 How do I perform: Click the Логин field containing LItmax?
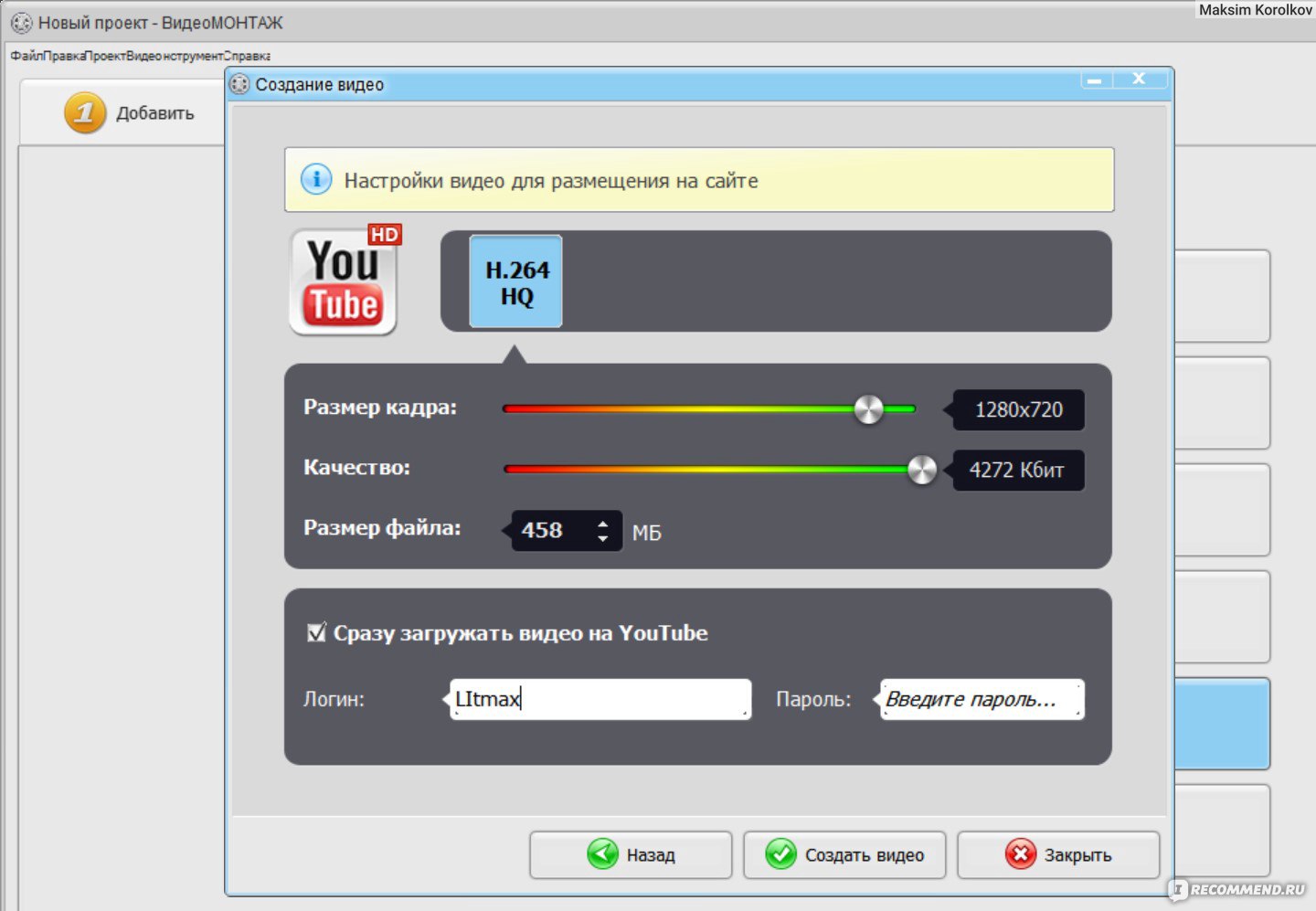click(600, 699)
